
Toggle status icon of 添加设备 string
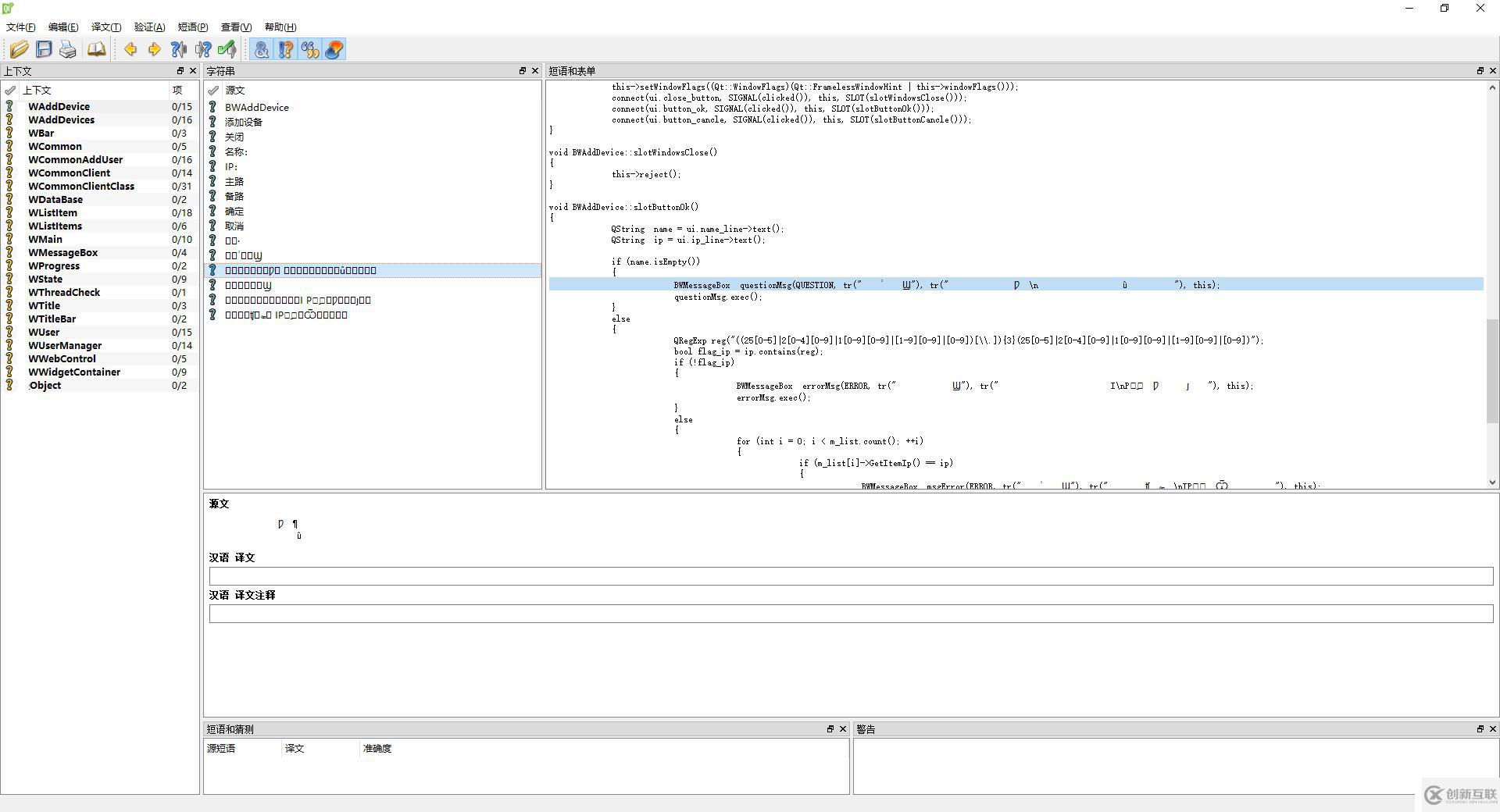pos(212,122)
